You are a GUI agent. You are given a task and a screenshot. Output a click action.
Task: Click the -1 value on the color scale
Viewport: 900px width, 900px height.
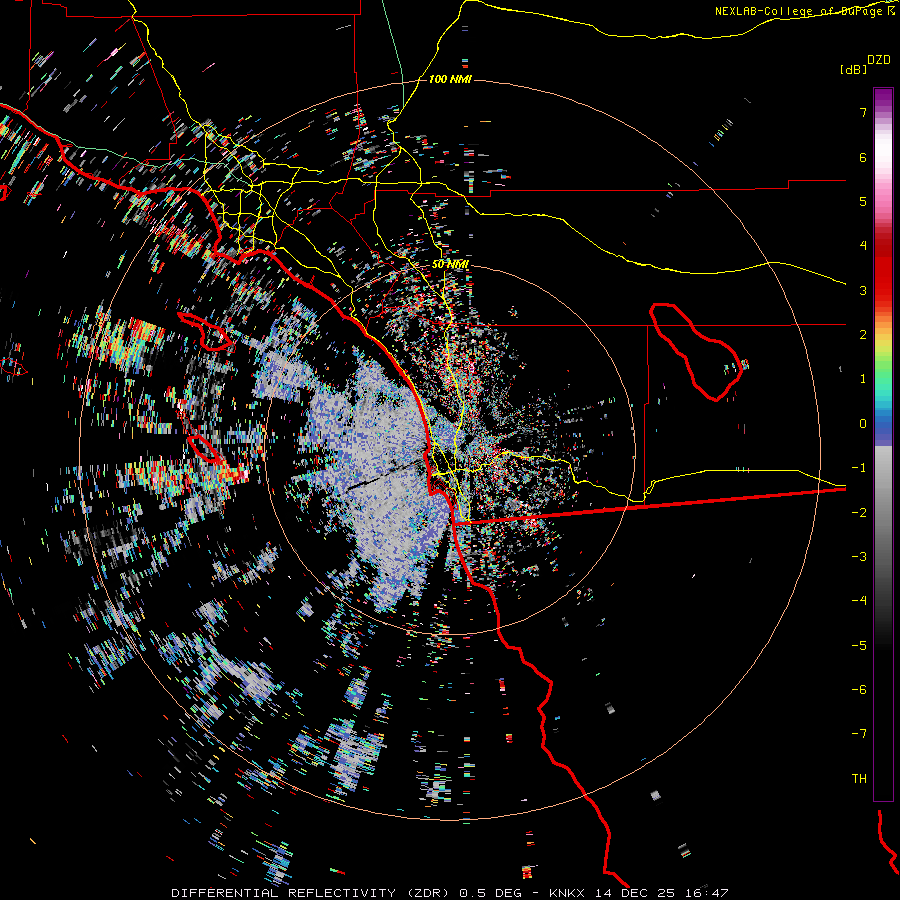click(859, 468)
